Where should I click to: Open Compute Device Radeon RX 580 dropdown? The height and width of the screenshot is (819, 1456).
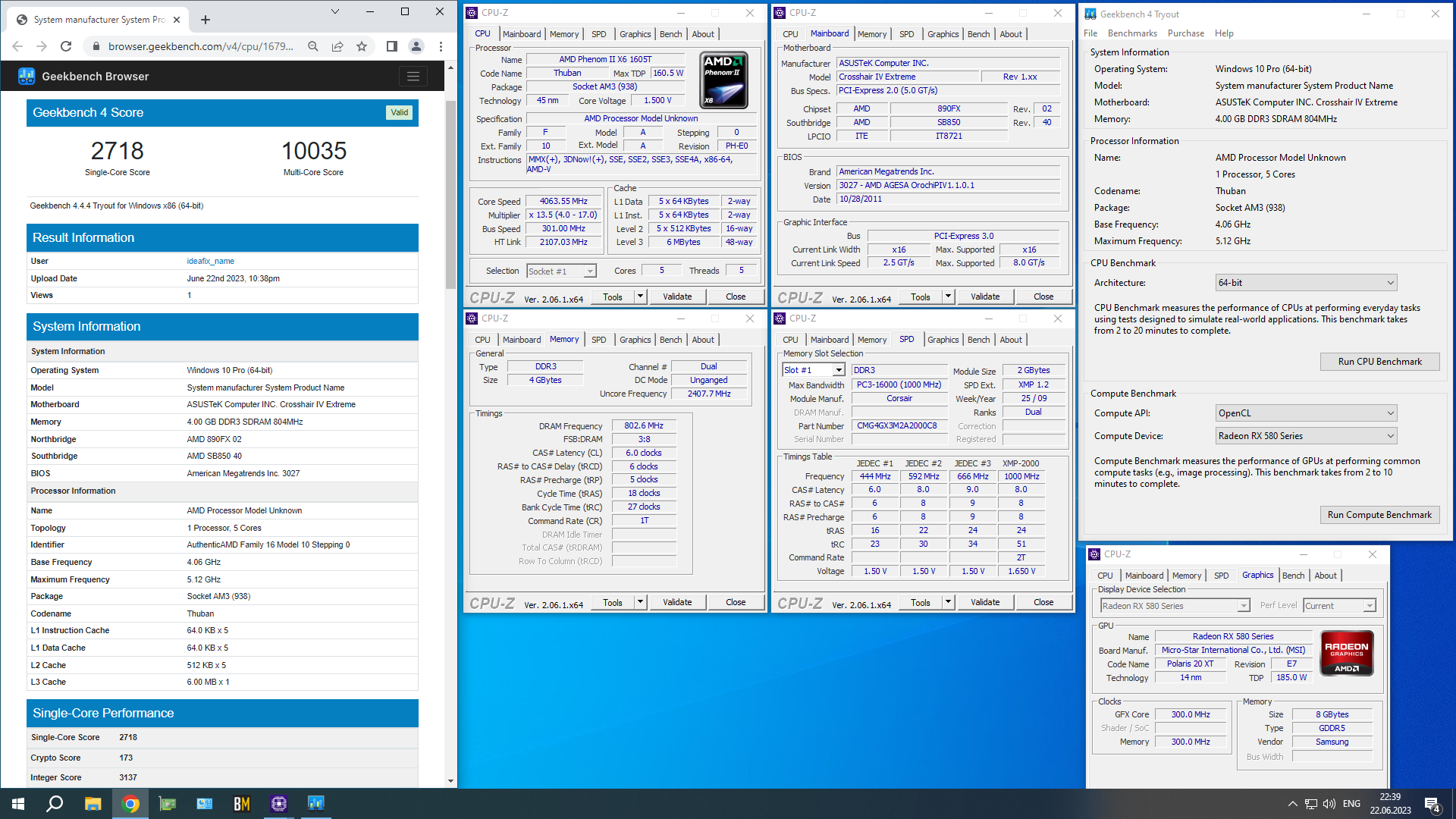click(x=1306, y=436)
